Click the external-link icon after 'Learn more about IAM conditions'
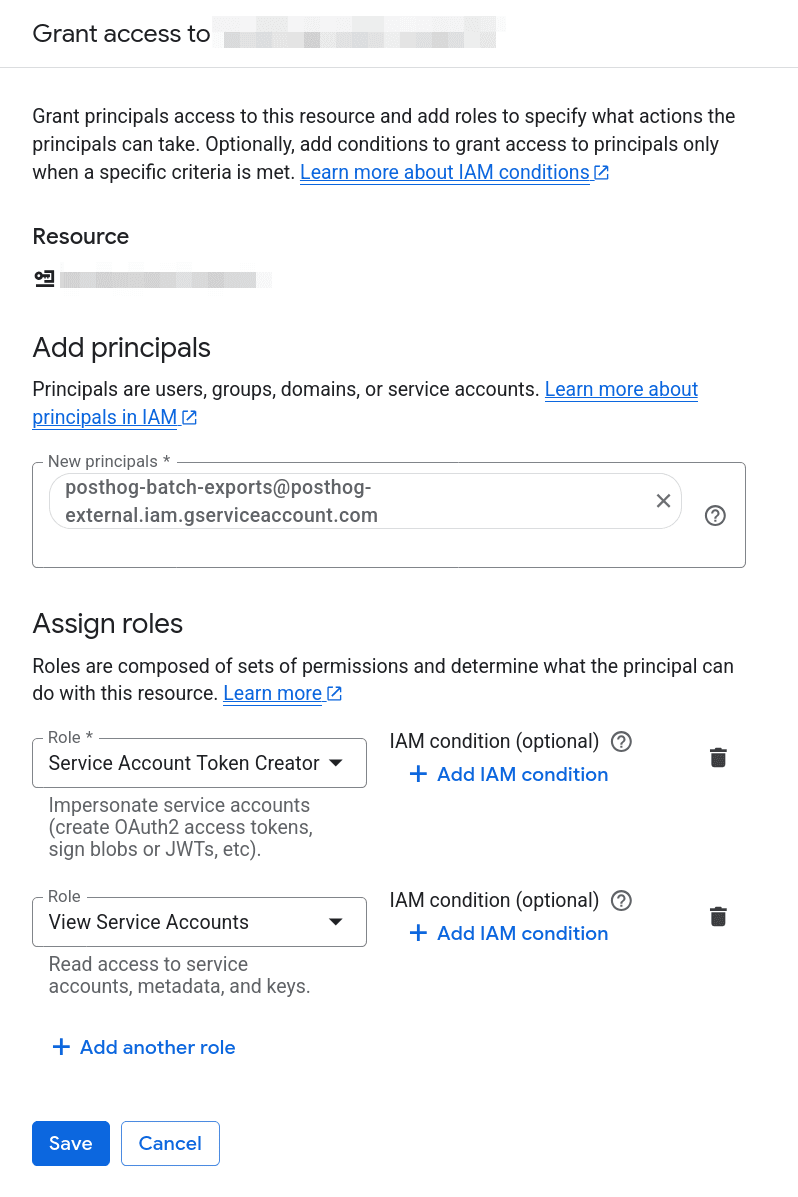 click(602, 171)
